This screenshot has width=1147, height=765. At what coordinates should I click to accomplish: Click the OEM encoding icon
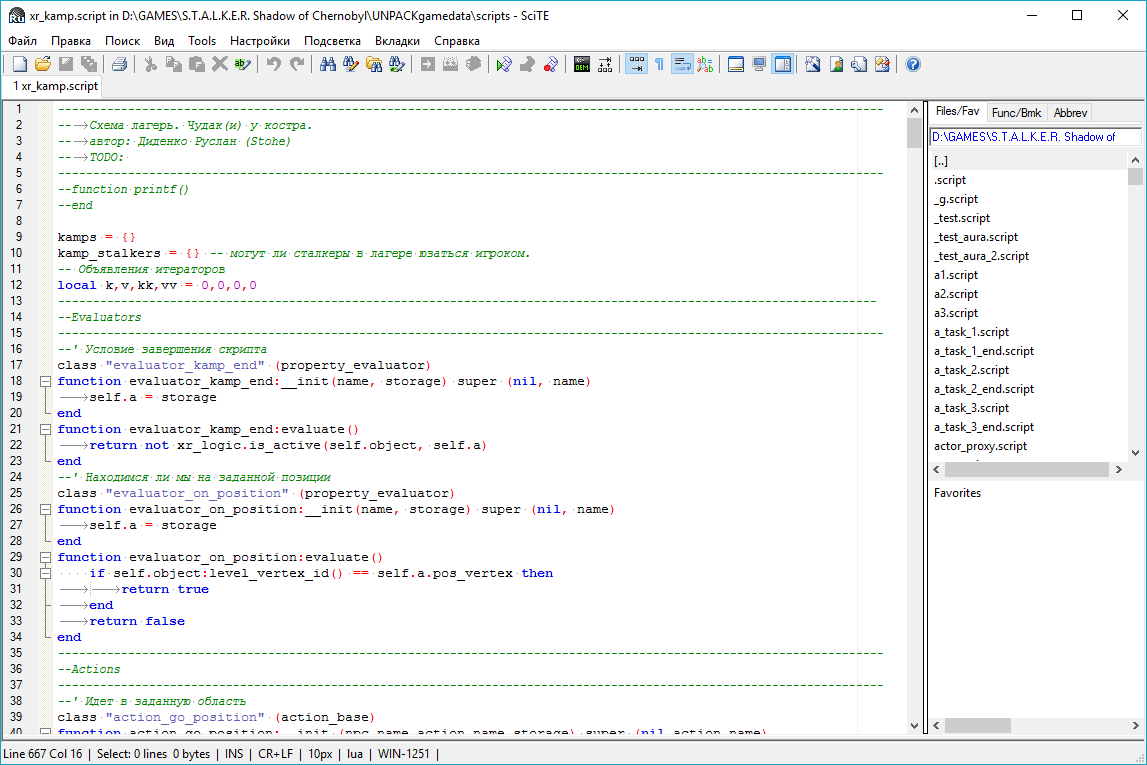[x=582, y=64]
